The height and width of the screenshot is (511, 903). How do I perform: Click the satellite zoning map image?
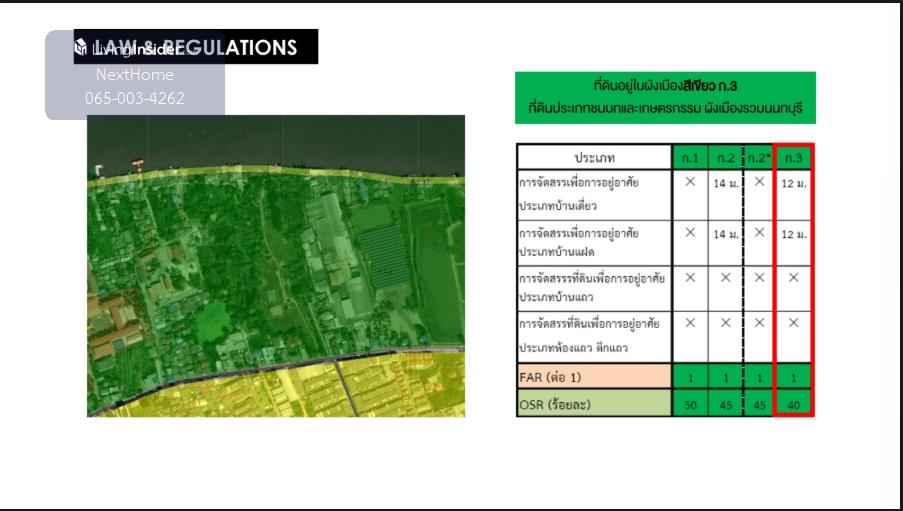(x=276, y=265)
